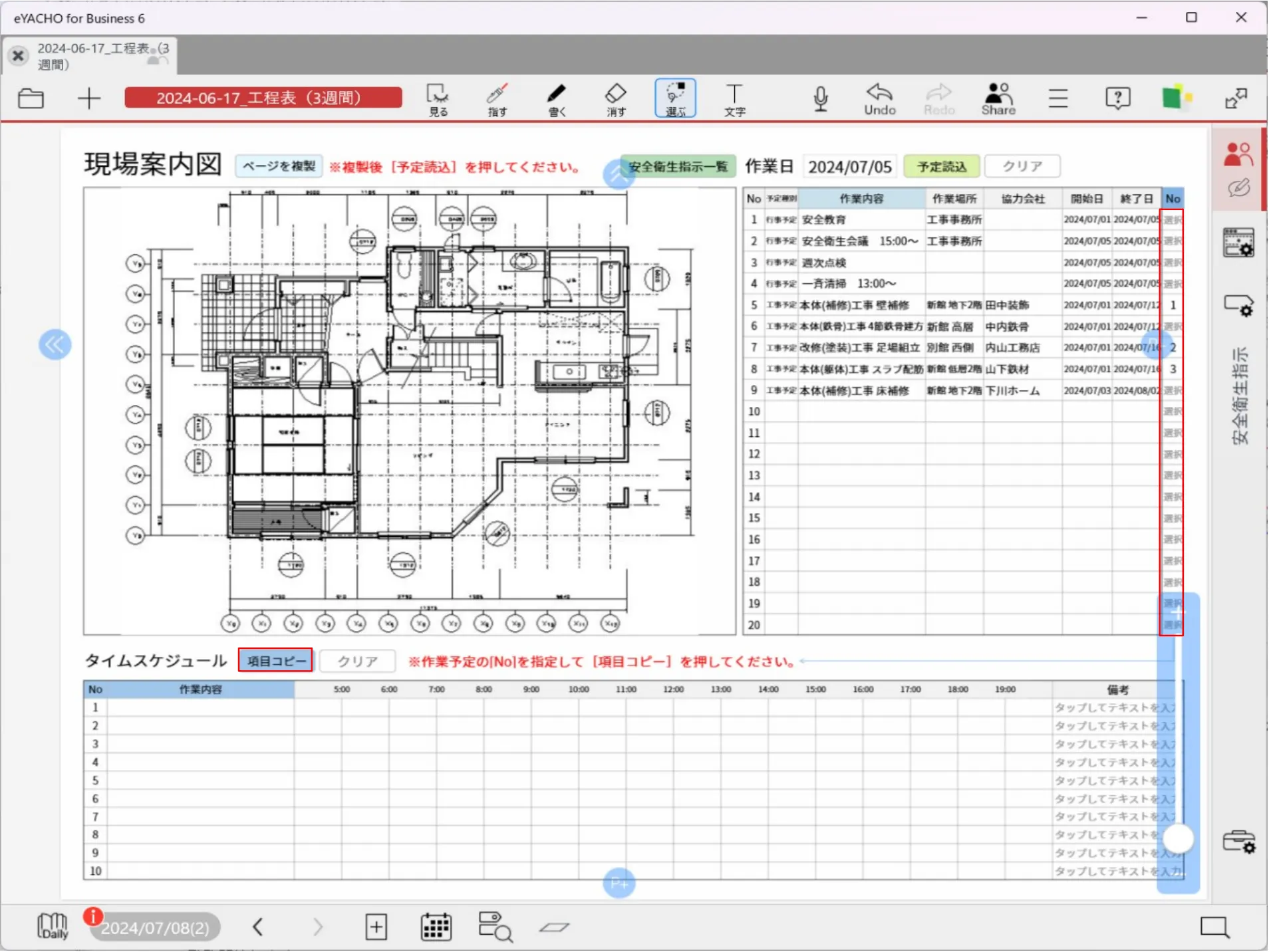The height and width of the screenshot is (952, 1269).
Task: Switch to 見る view mode
Action: 438,99
